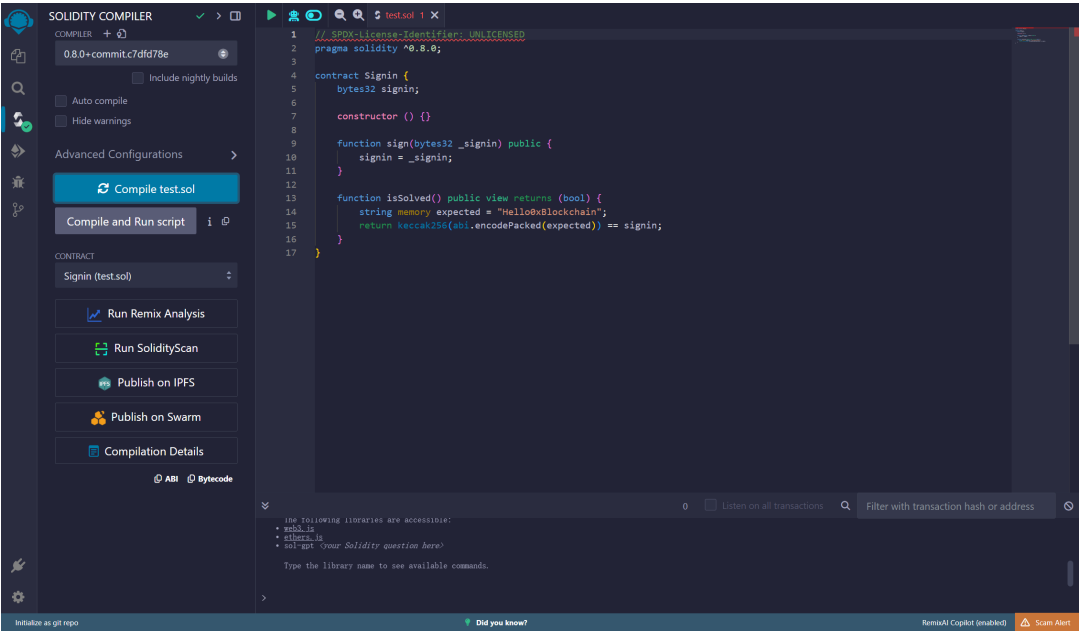Click the terminal command prompt line
The height and width of the screenshot is (636, 1083).
(x=663, y=598)
